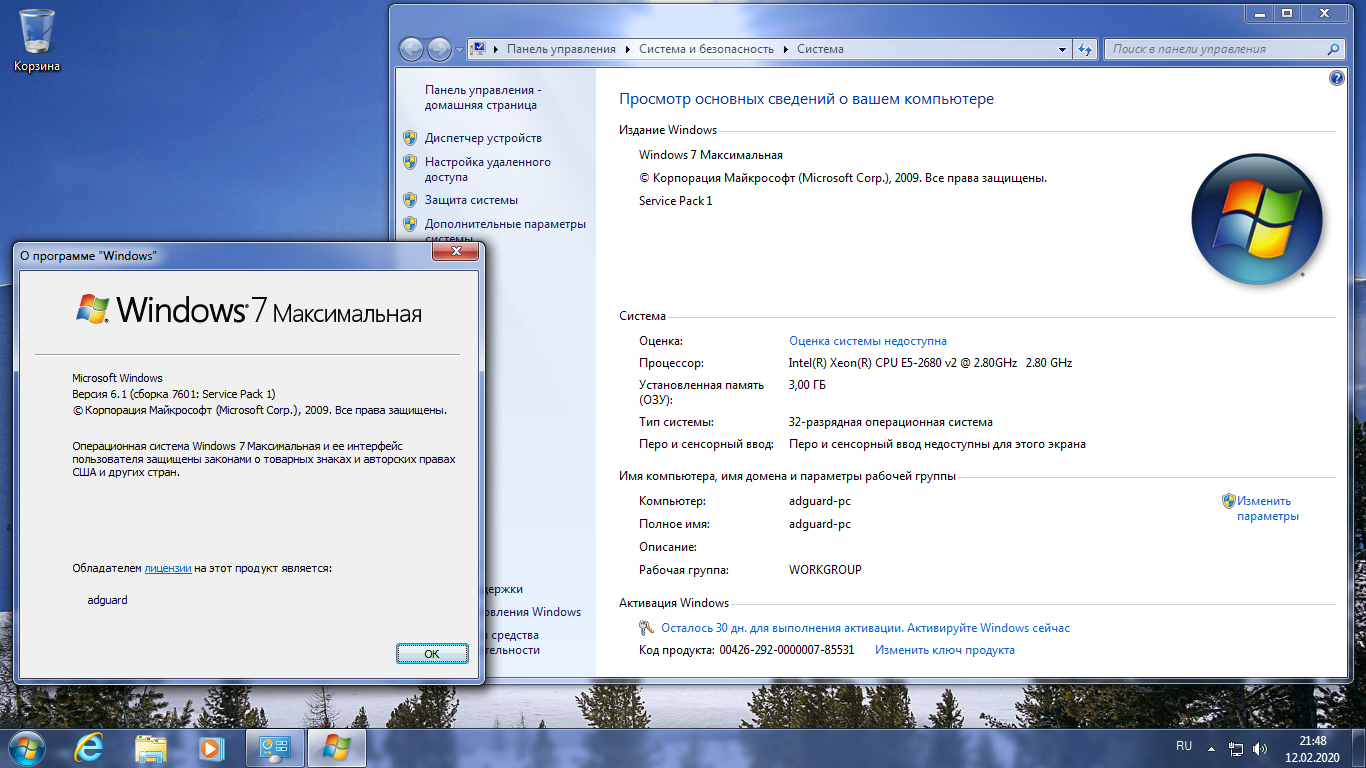The width and height of the screenshot is (1366, 768).
Task: Open the network icon in system tray
Action: [x=1236, y=748]
